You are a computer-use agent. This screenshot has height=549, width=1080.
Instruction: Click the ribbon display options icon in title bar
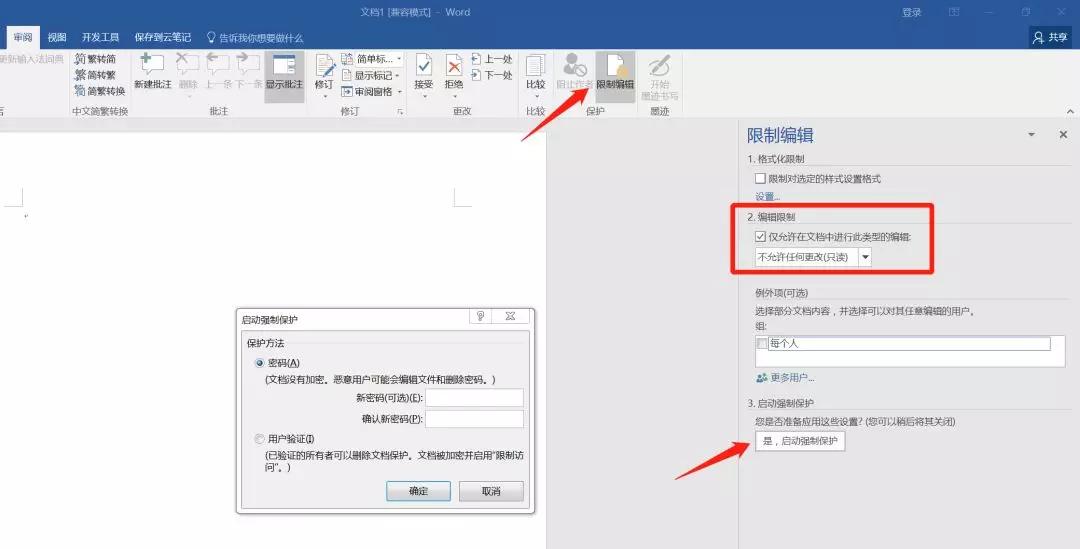click(954, 12)
